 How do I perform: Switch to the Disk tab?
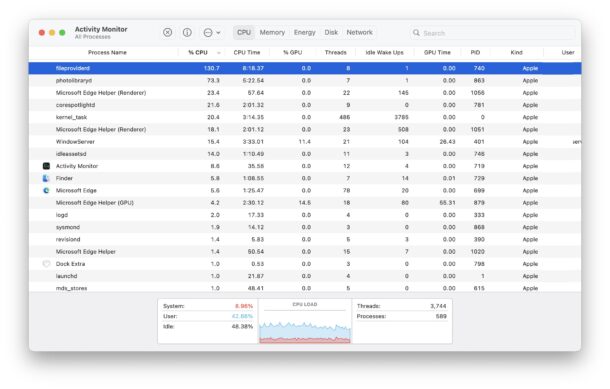(x=331, y=32)
